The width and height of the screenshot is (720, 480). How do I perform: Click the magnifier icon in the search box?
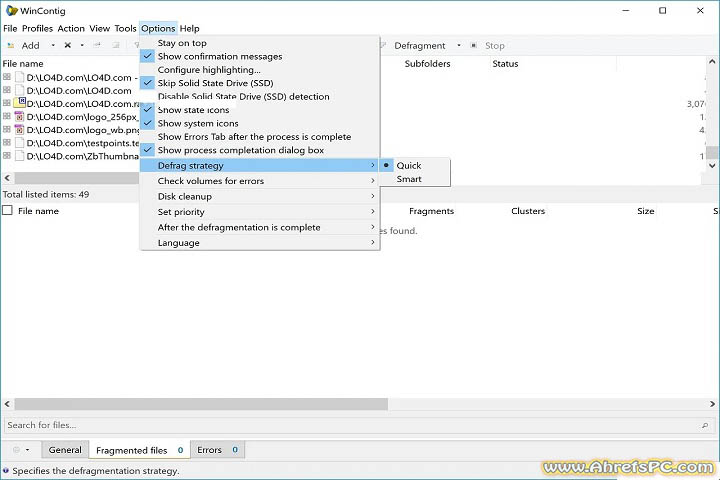(x=705, y=425)
